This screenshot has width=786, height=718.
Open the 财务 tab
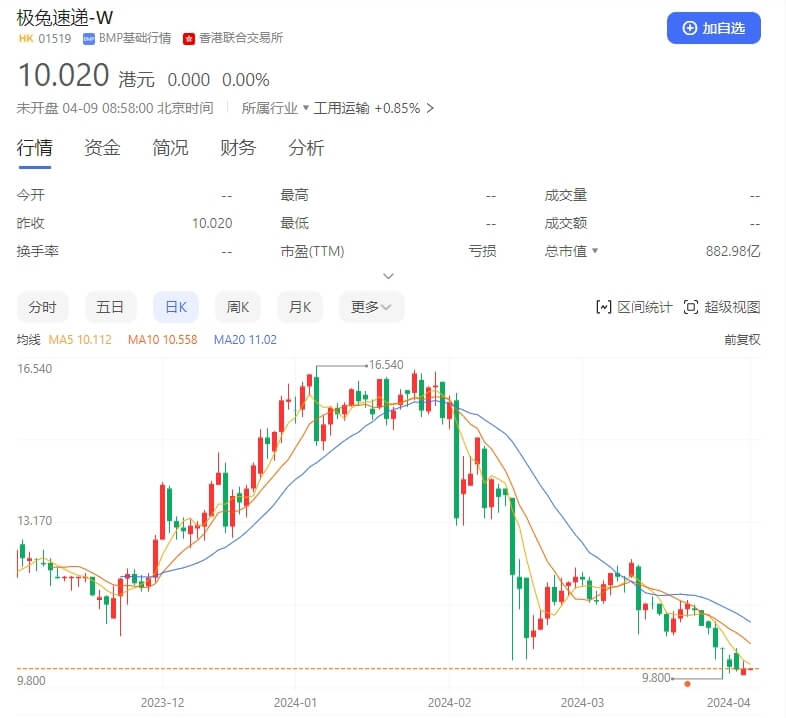click(238, 148)
